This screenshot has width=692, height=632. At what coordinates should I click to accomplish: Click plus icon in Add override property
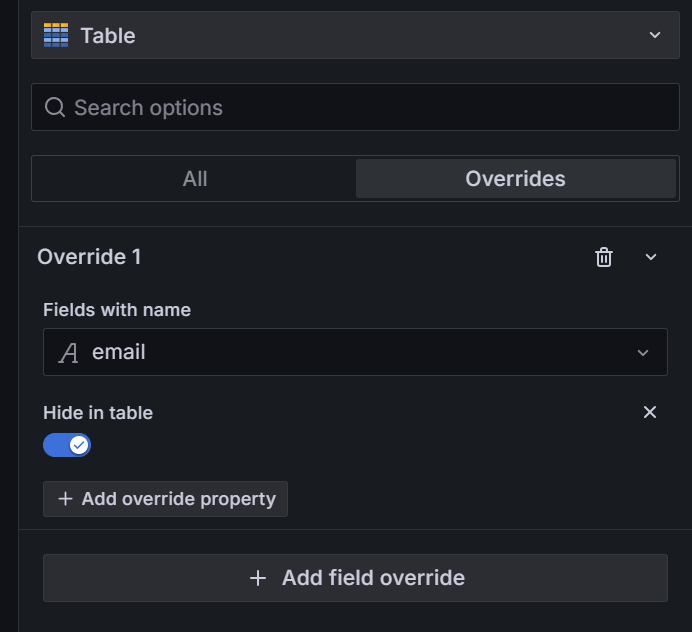66,499
